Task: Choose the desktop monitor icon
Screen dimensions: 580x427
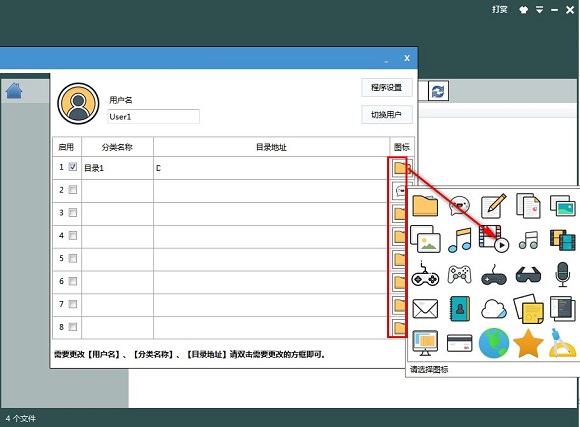Action: coord(425,343)
